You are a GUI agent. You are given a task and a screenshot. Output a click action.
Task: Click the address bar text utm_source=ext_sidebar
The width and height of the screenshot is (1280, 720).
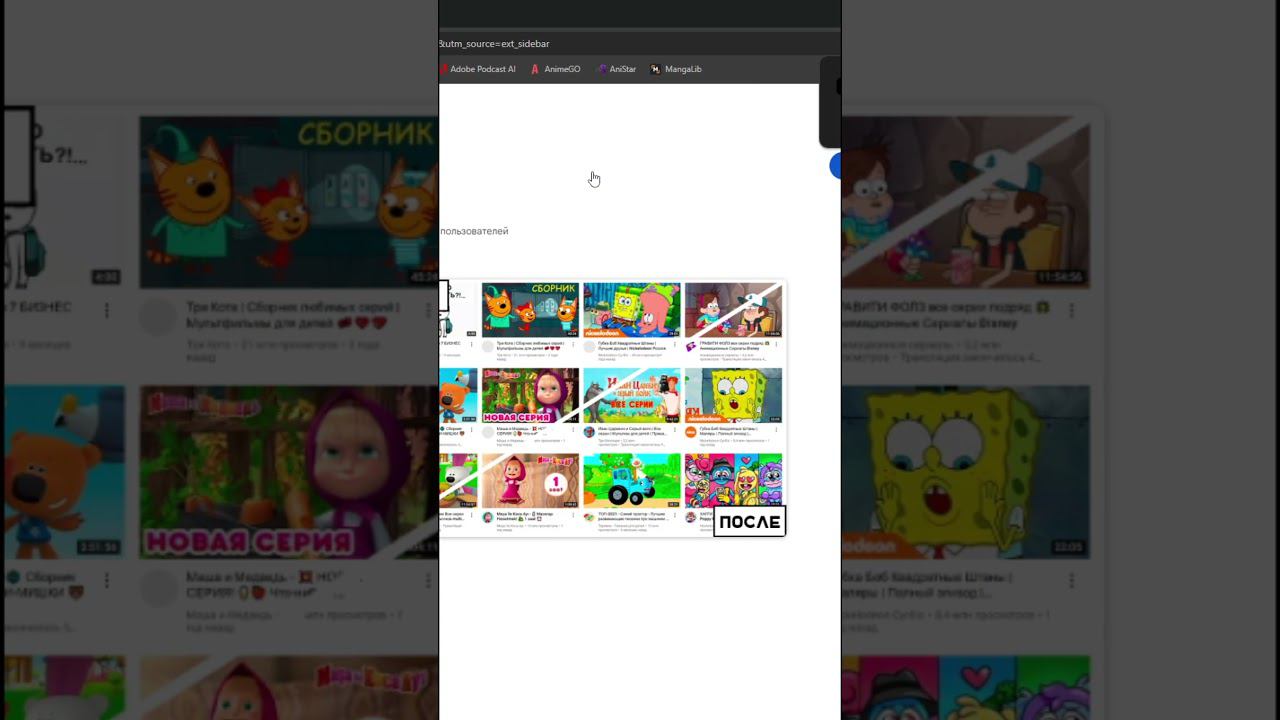click(x=494, y=44)
